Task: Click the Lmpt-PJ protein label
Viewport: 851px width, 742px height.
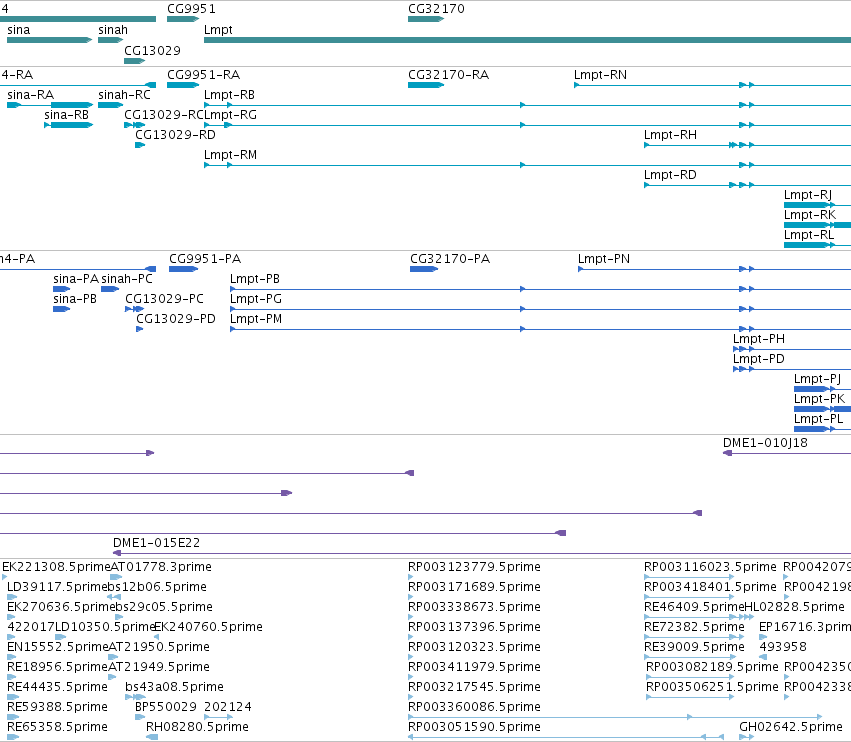Action: (x=817, y=379)
